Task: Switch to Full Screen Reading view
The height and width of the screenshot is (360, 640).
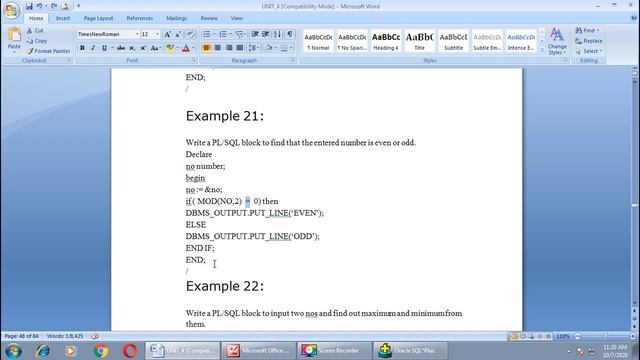Action: click(x=522, y=336)
